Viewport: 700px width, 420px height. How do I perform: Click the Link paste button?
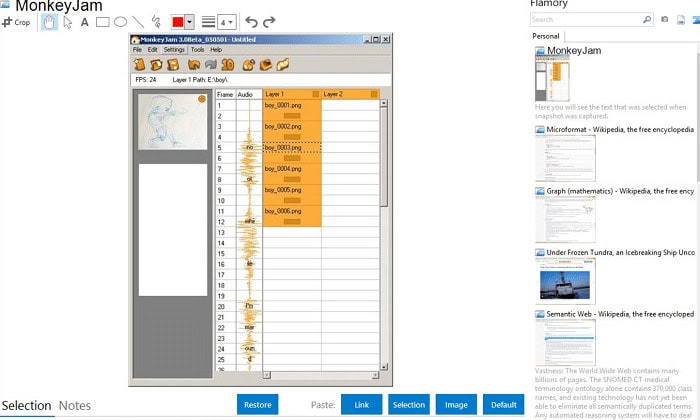click(362, 404)
